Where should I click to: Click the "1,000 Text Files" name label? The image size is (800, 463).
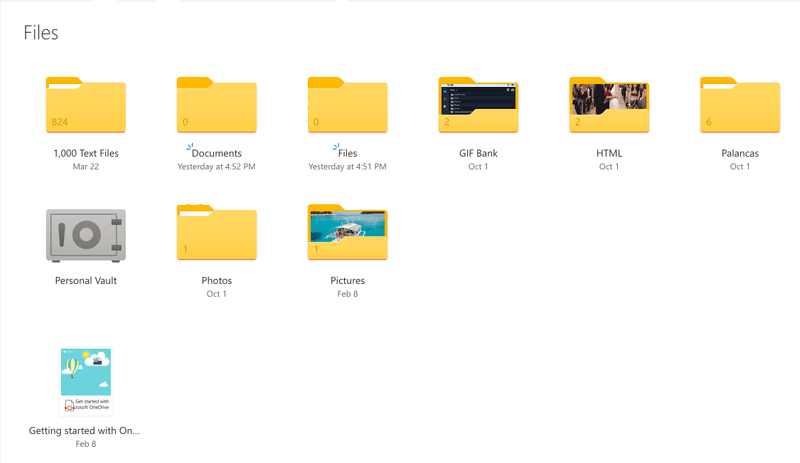click(x=86, y=153)
